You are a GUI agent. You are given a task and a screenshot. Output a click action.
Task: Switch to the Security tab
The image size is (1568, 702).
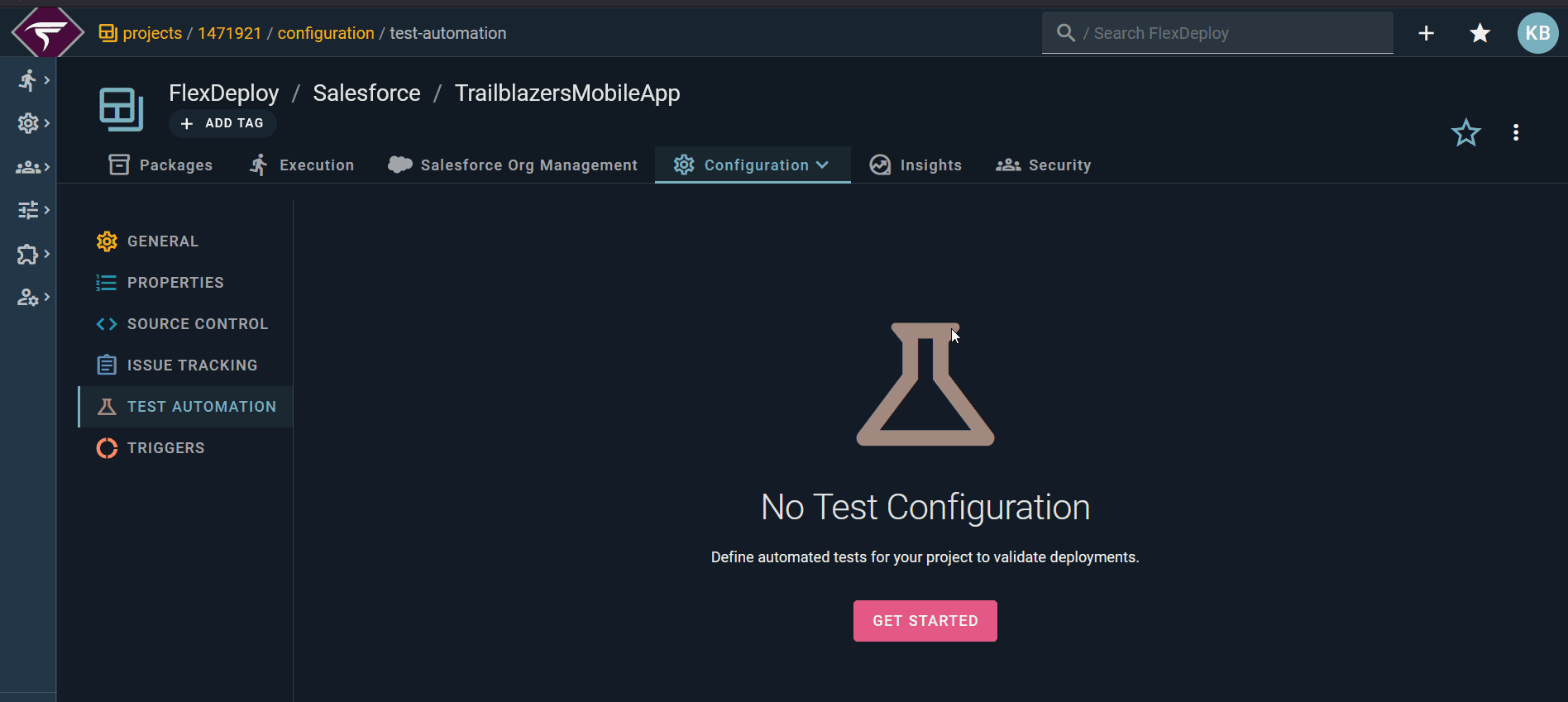click(1044, 165)
